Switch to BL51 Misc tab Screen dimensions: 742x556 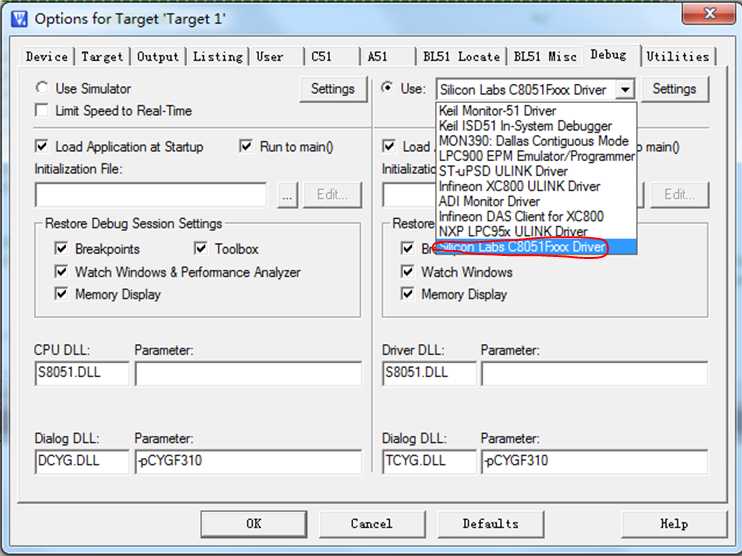pyautogui.click(x=545, y=57)
